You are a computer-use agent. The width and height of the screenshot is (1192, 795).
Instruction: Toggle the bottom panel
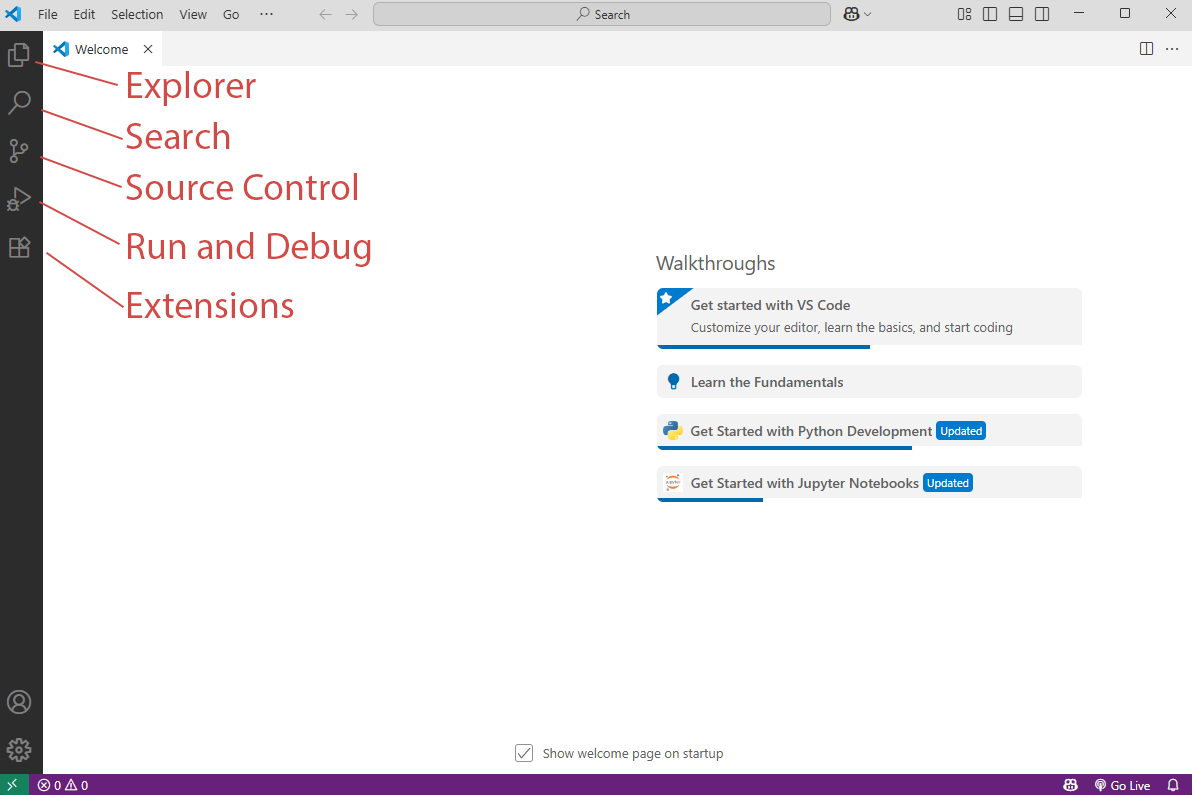coord(1016,14)
